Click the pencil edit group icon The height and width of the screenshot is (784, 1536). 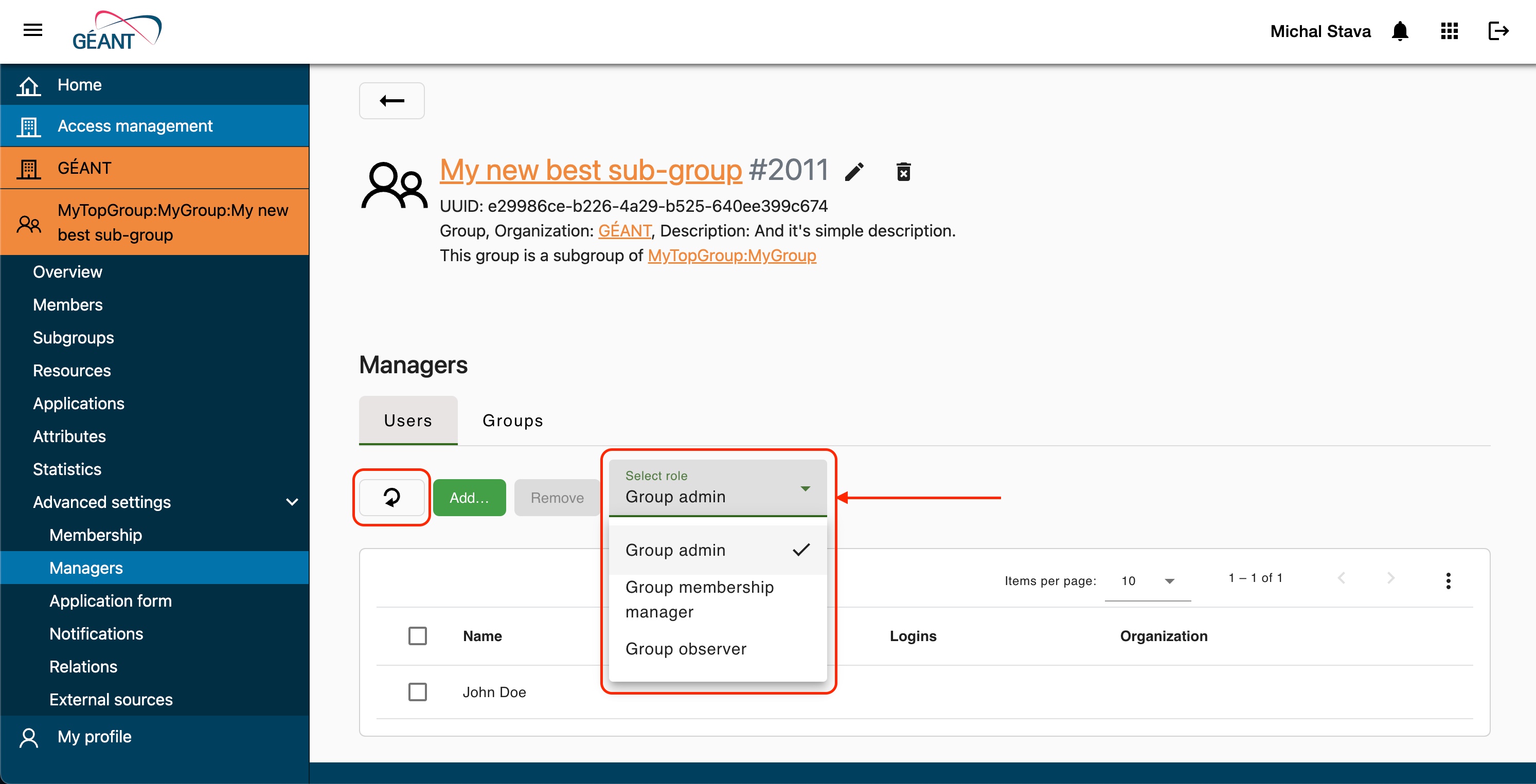click(854, 172)
